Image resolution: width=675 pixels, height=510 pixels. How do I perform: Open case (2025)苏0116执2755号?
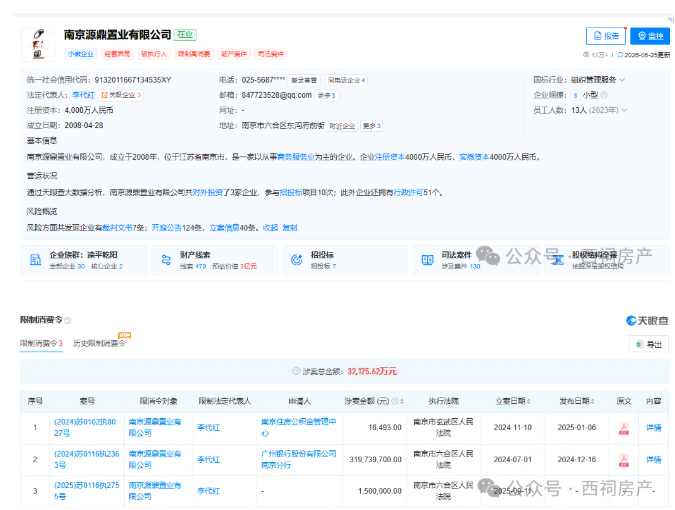coord(87,491)
